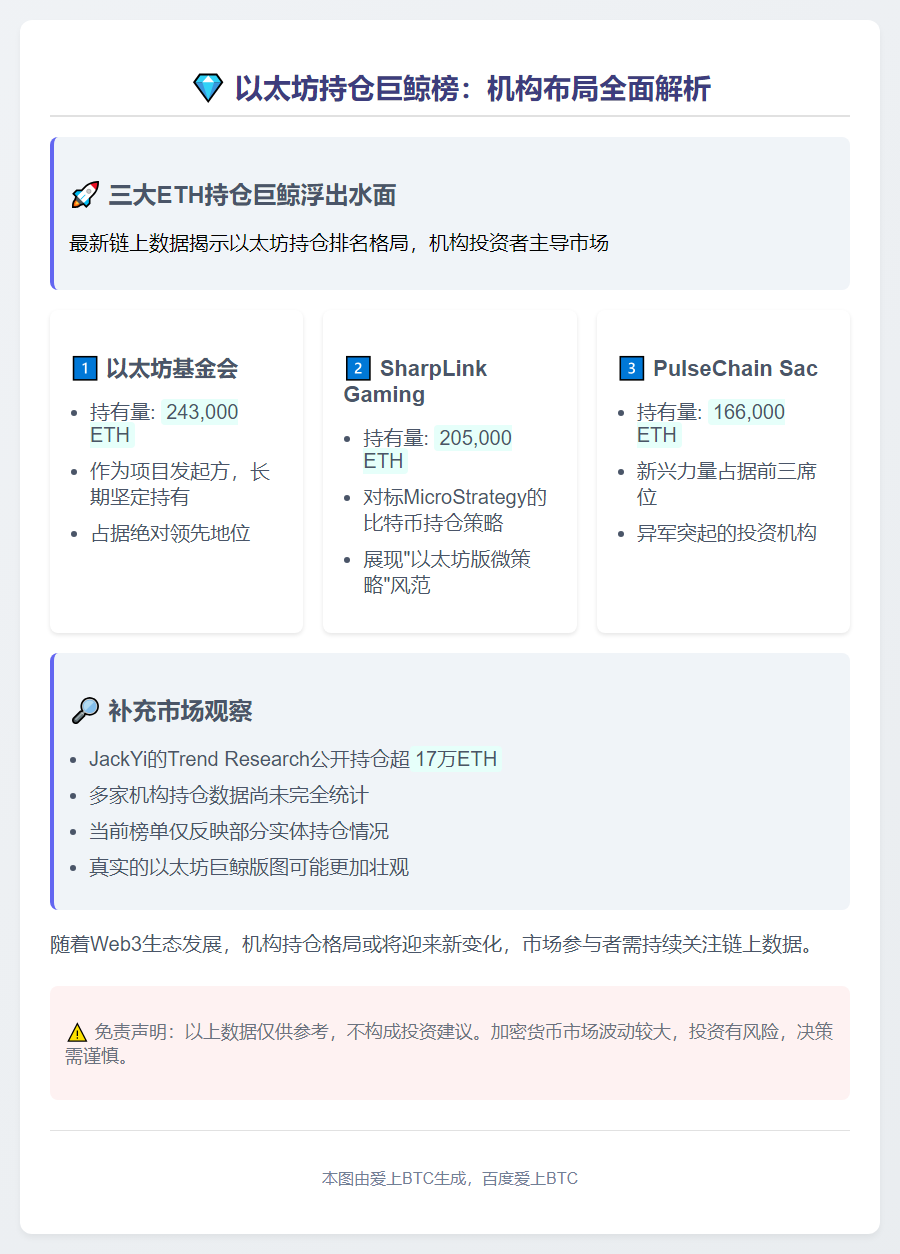This screenshot has width=900, height=1254.
Task: Click the SharpLink Gaming card heading
Action: (415, 381)
